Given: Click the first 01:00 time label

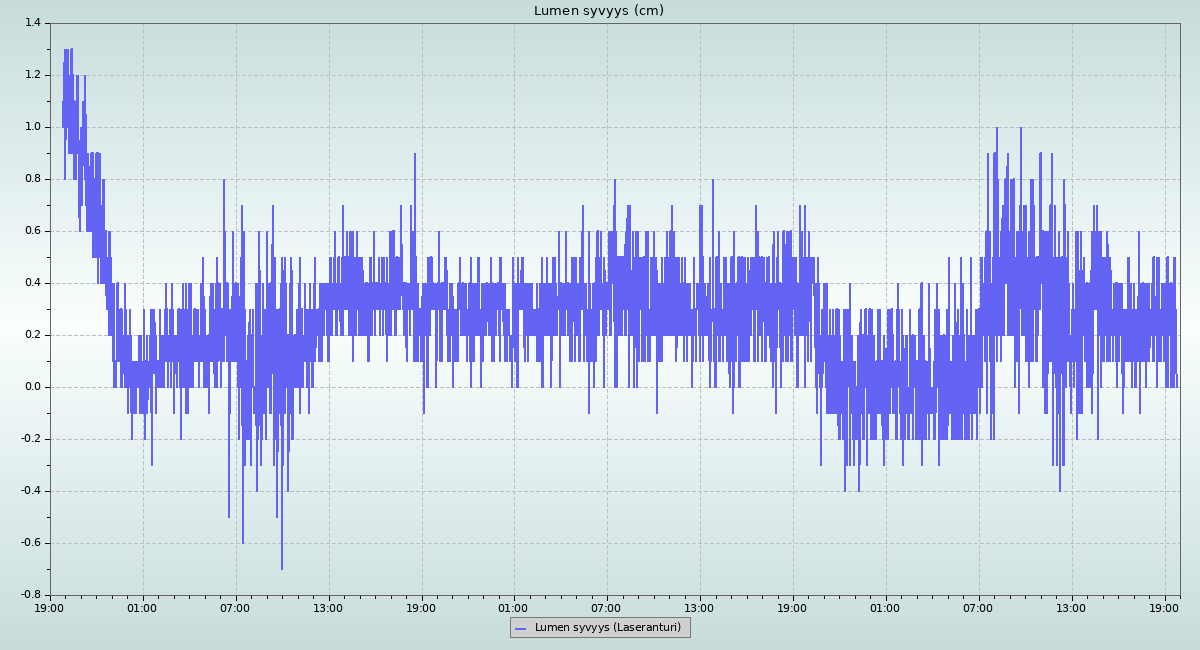Looking at the screenshot, I should [x=142, y=607].
